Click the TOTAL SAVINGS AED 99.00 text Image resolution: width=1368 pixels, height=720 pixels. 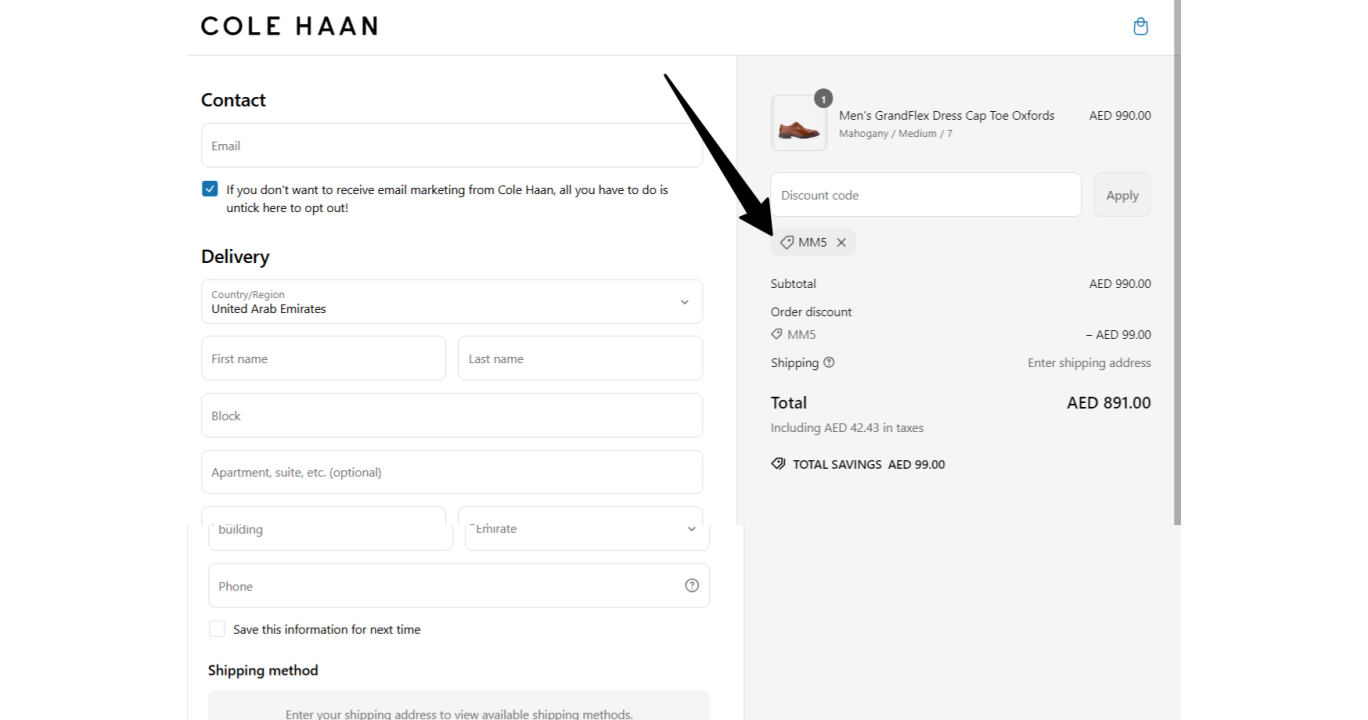click(x=868, y=465)
